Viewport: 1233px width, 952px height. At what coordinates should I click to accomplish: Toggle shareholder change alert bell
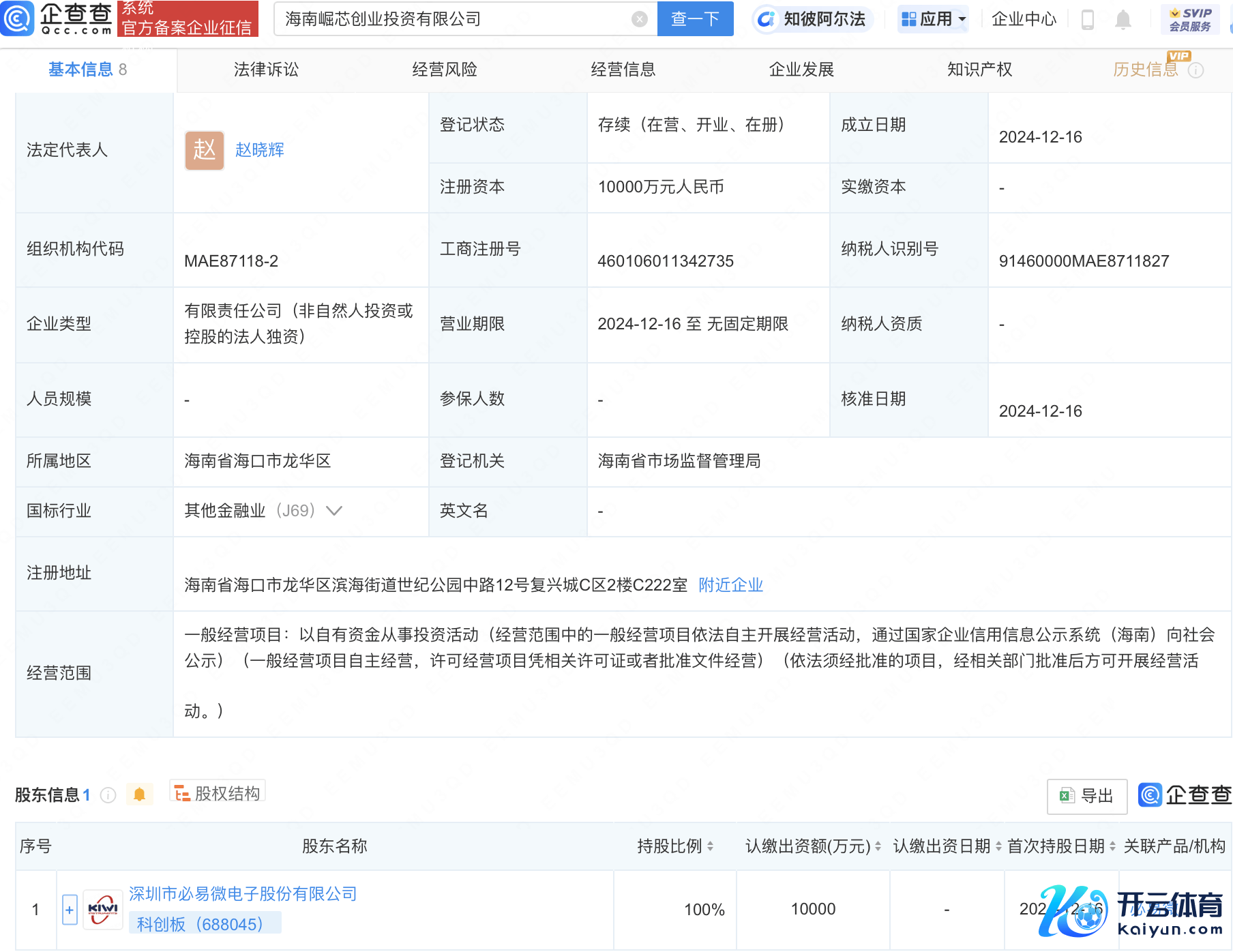(140, 794)
